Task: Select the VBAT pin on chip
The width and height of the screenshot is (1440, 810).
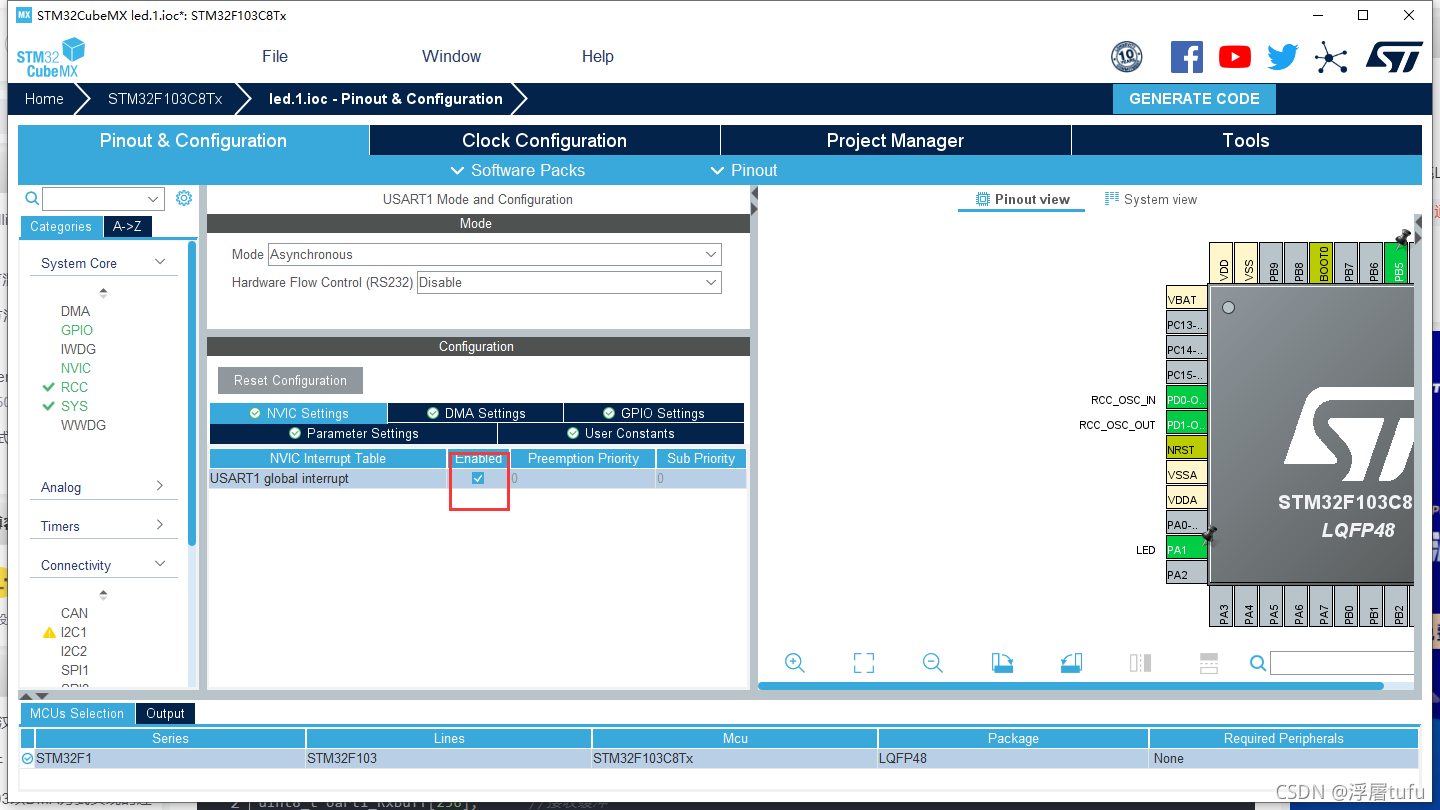Action: pyautogui.click(x=1187, y=300)
